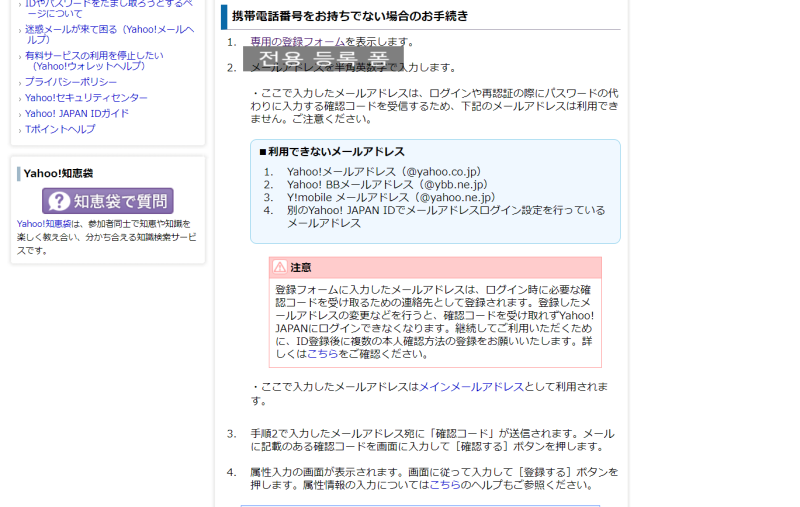Open the 迷惑メールが来て困る help link
The height and width of the screenshot is (507, 800).
pyautogui.click(x=110, y=34)
